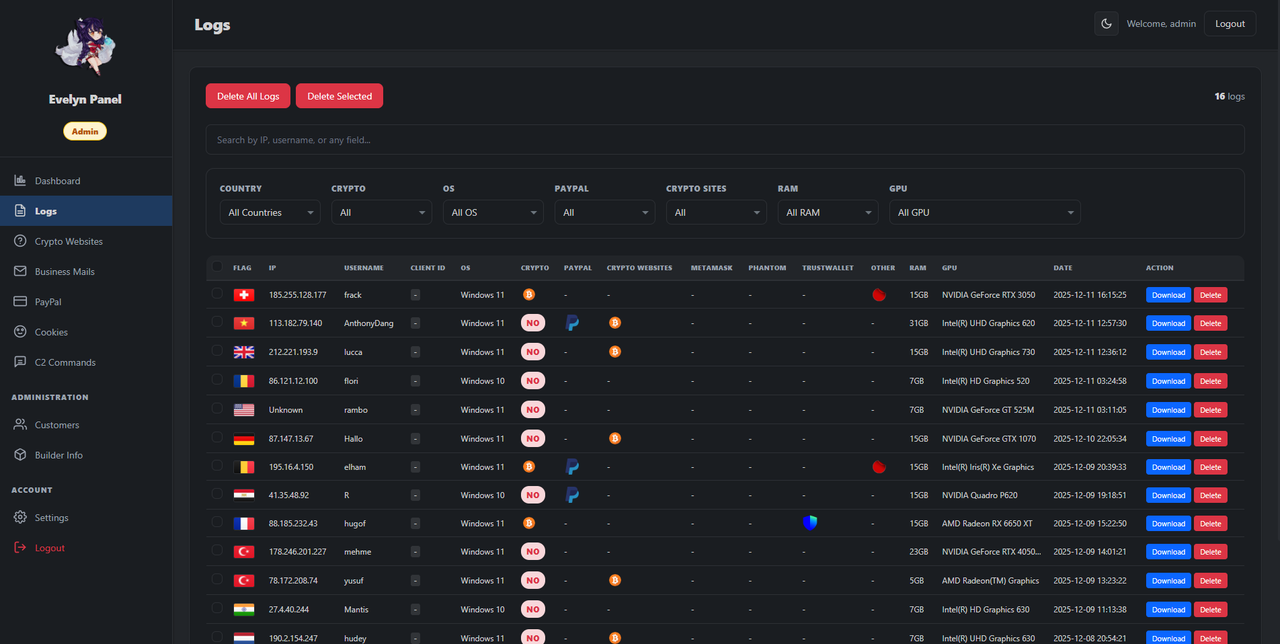
Task: Click the Logs document icon in sidebar
Action: point(20,211)
